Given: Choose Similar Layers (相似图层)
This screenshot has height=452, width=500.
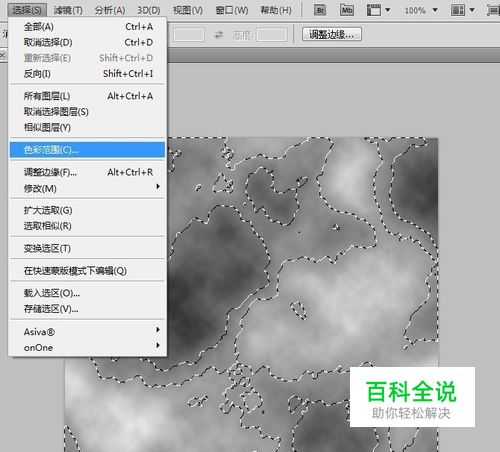Looking at the screenshot, I should [88, 127].
